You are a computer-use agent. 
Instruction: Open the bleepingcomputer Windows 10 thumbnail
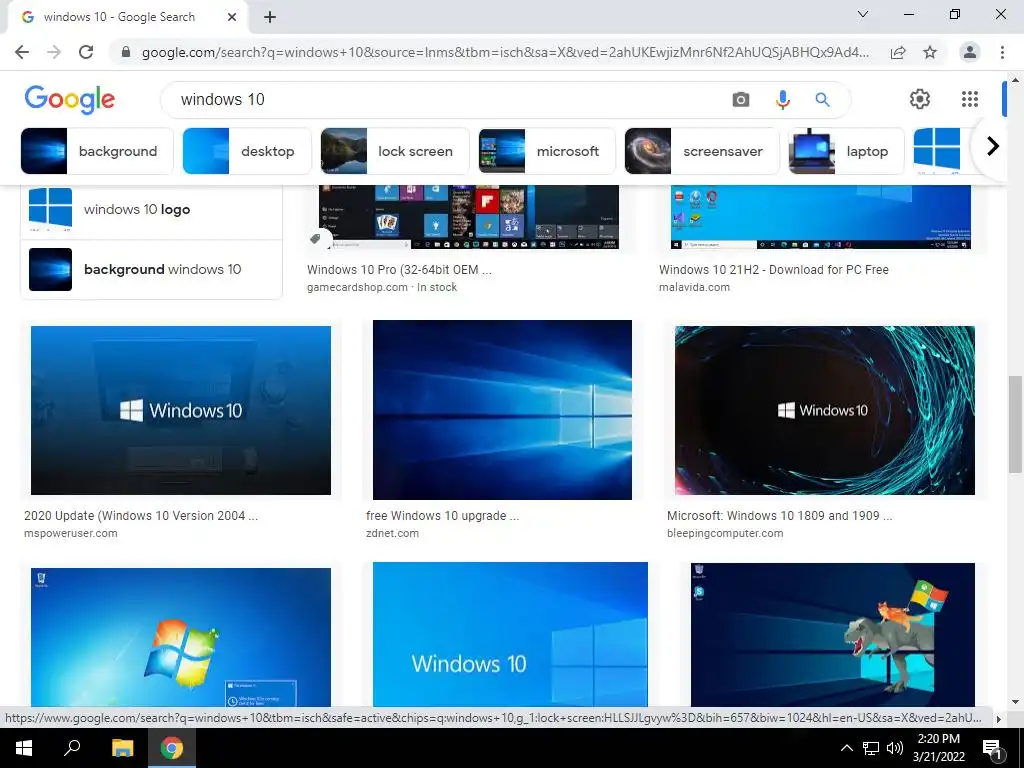825,410
